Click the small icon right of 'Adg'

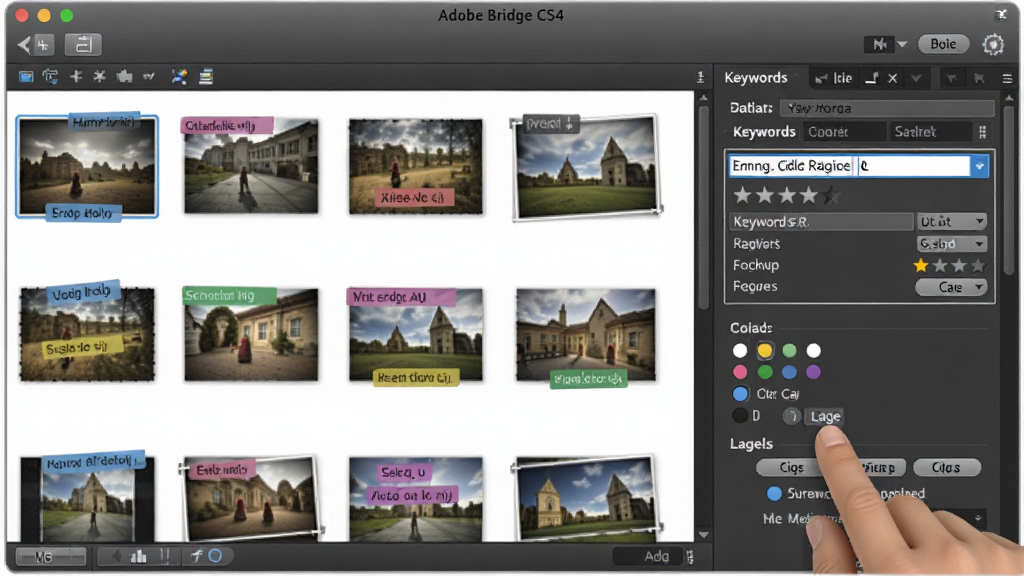pos(690,556)
